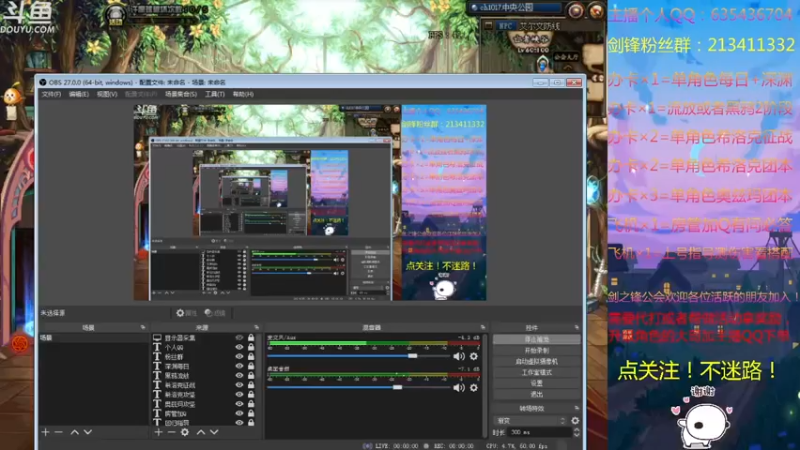Move scene up in the scenes panel
Screen dimensions: 800x450
[x=74, y=432]
